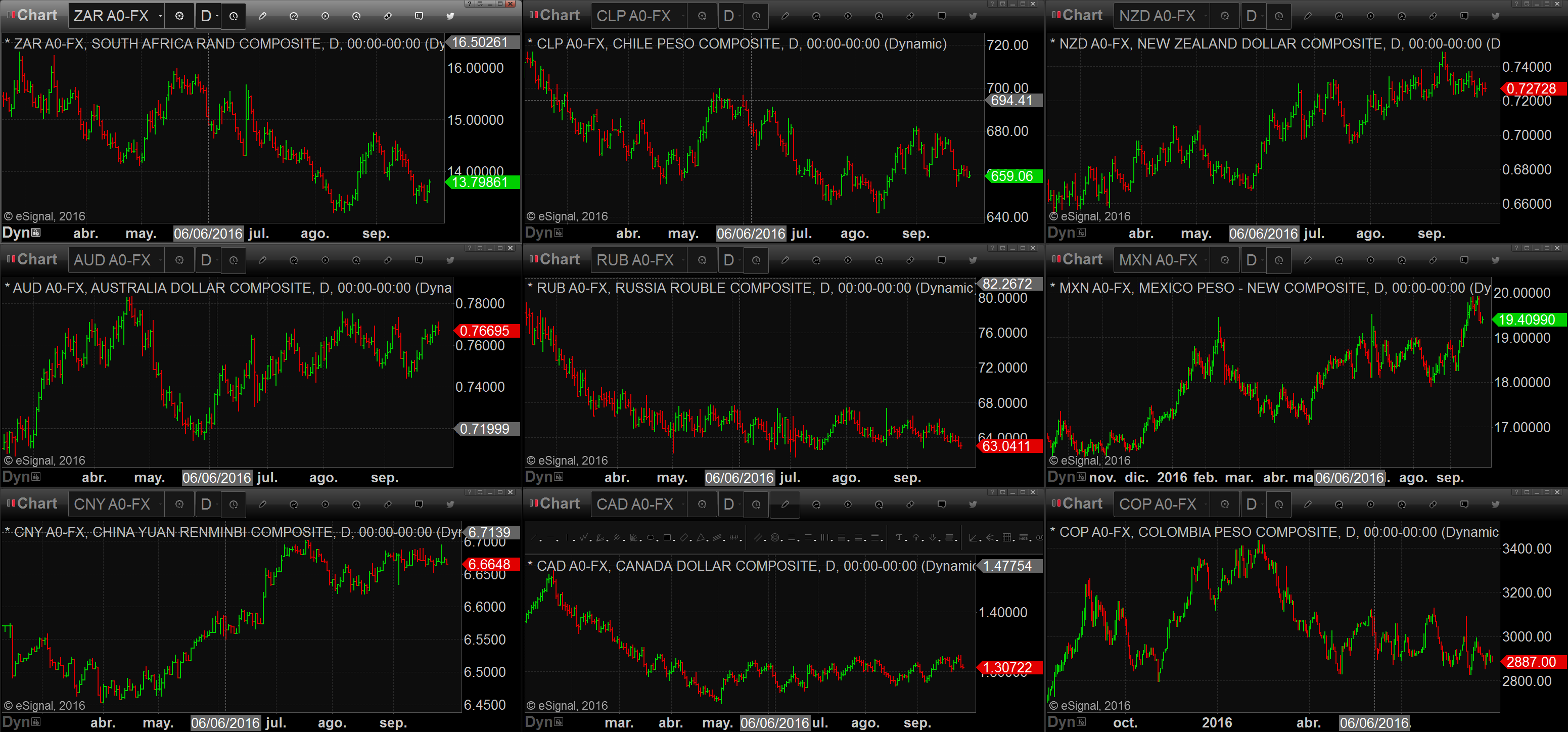The image size is (1568, 732).
Task: Click the bar replay icon in RUB chart
Action: [x=847, y=260]
